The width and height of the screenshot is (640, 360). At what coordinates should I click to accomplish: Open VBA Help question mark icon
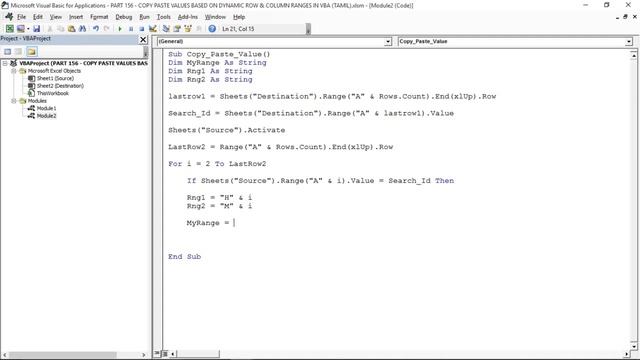point(212,29)
